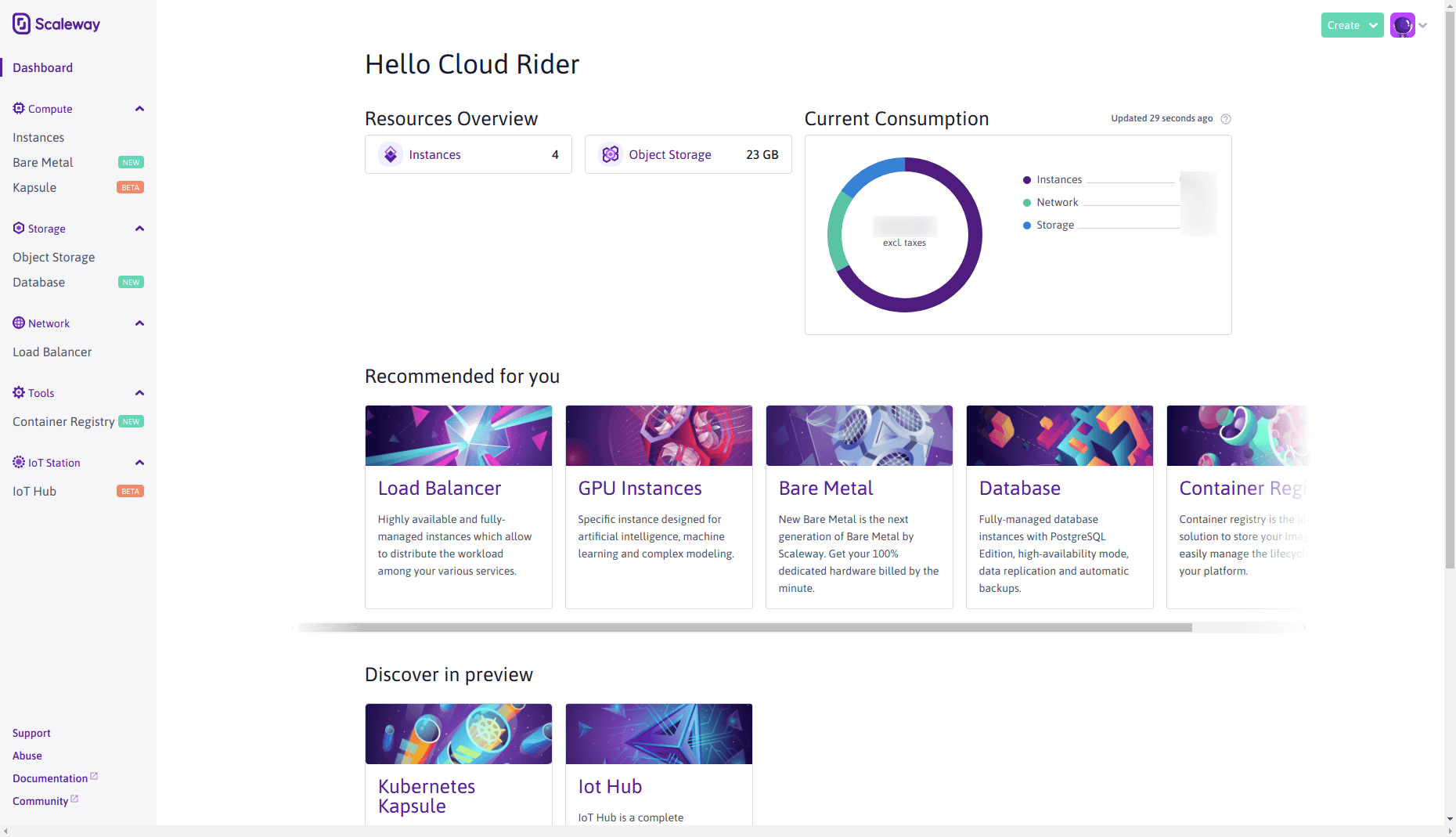Open the Object Storage 23 GB card
Viewport: 1456px width, 837px height.
pyautogui.click(x=688, y=154)
